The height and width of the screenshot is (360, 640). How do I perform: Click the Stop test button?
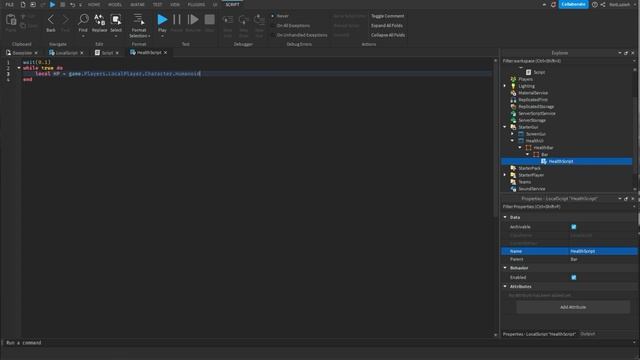[x=209, y=19]
